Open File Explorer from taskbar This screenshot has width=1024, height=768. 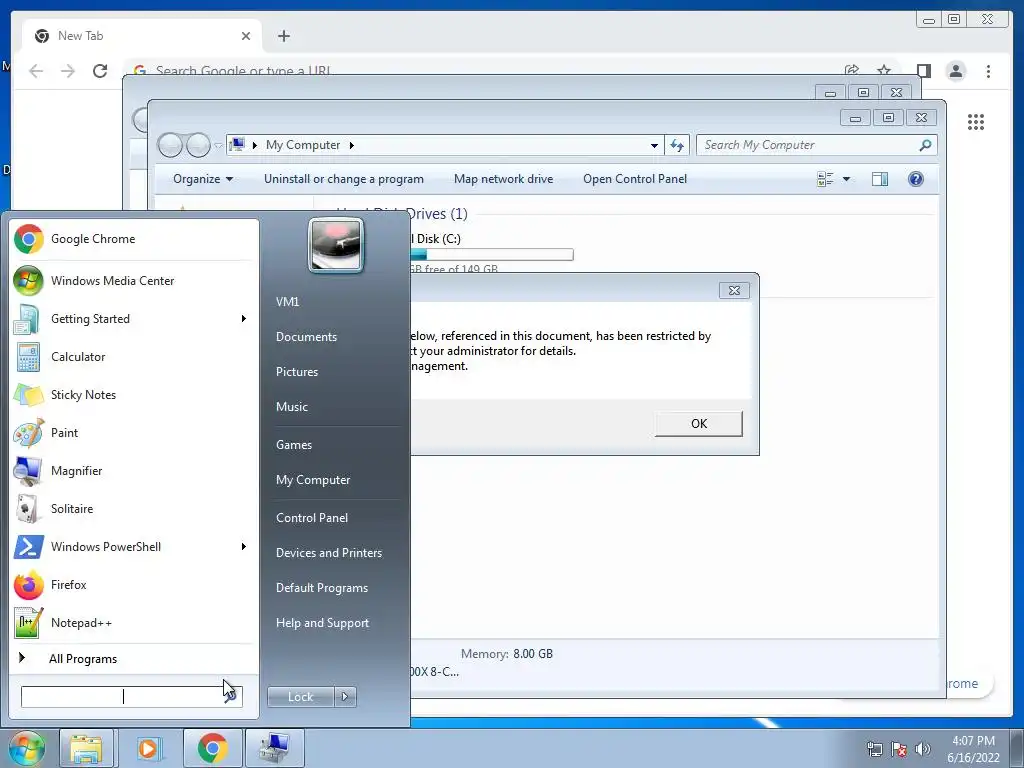coord(86,748)
